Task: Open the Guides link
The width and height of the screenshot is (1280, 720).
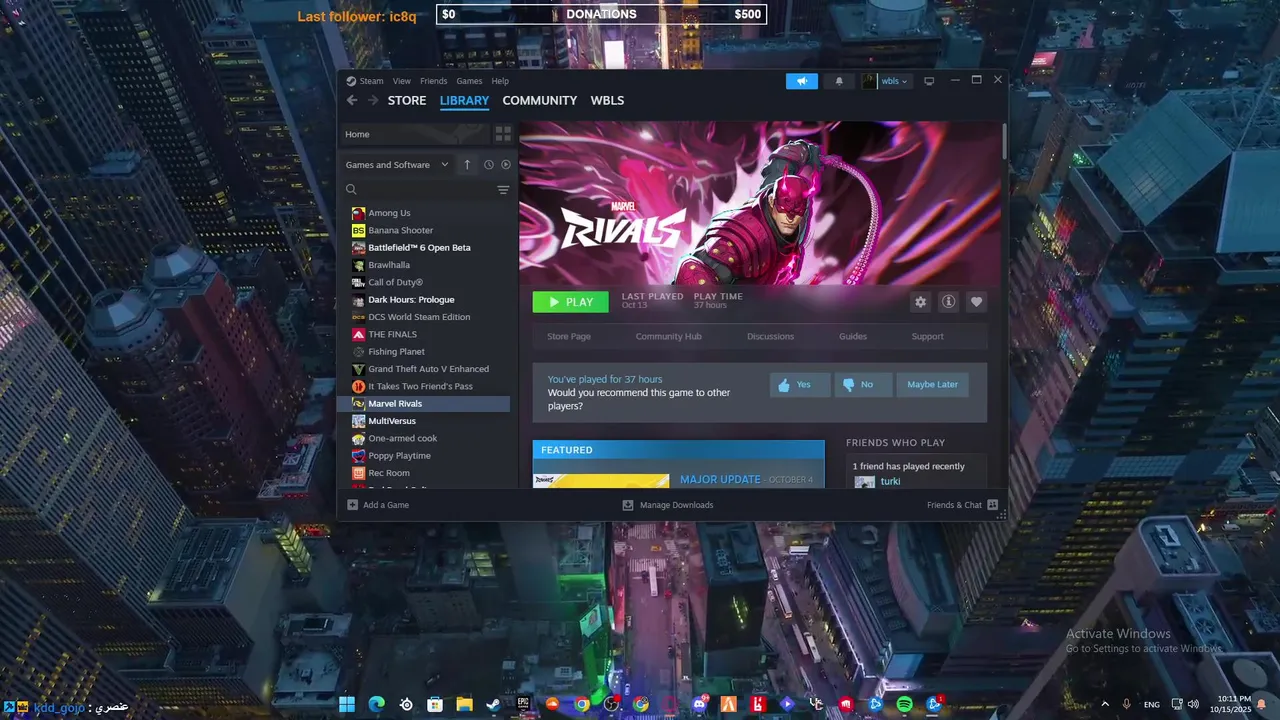Action: pyautogui.click(x=853, y=336)
